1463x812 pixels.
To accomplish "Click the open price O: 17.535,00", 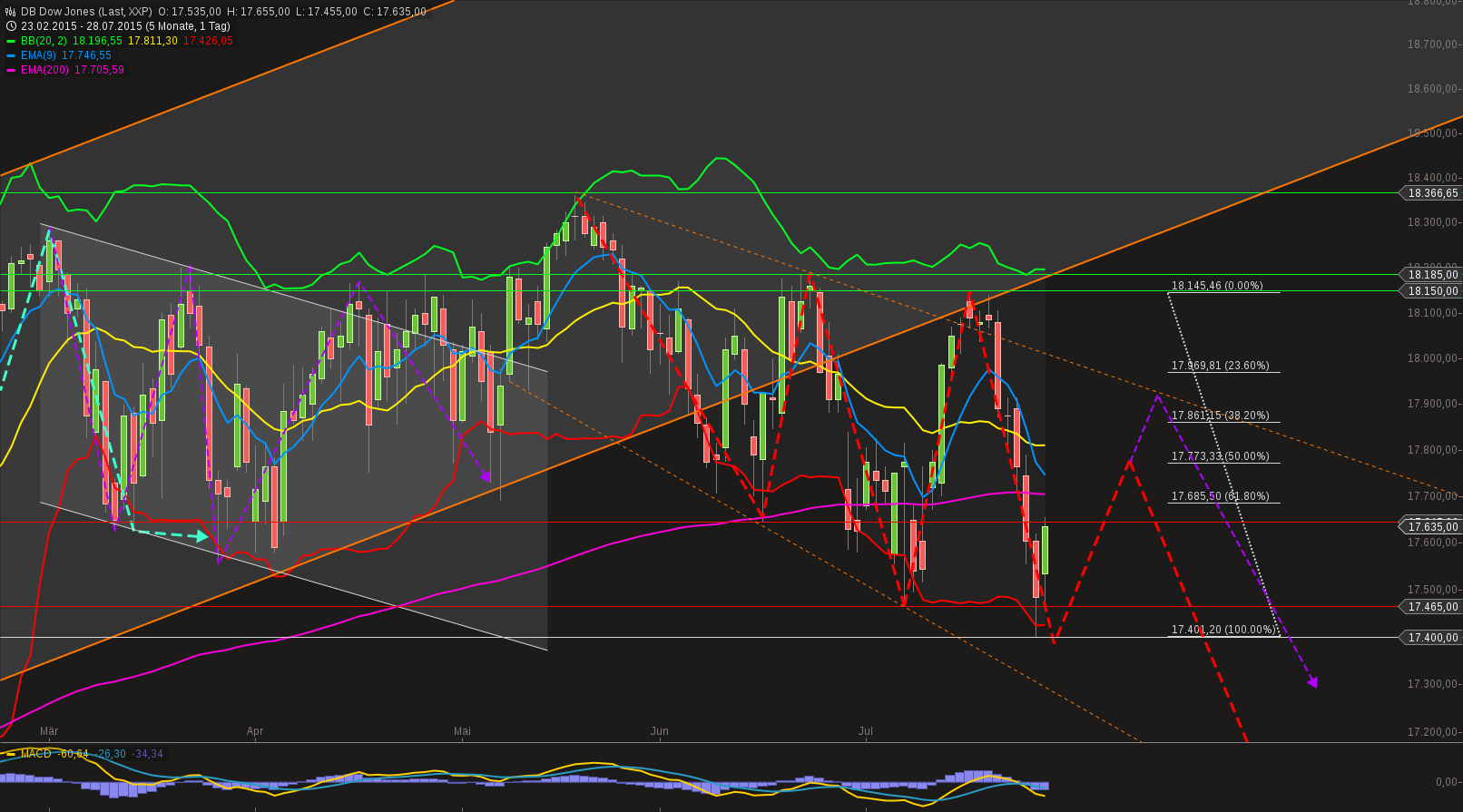I will (190, 12).
